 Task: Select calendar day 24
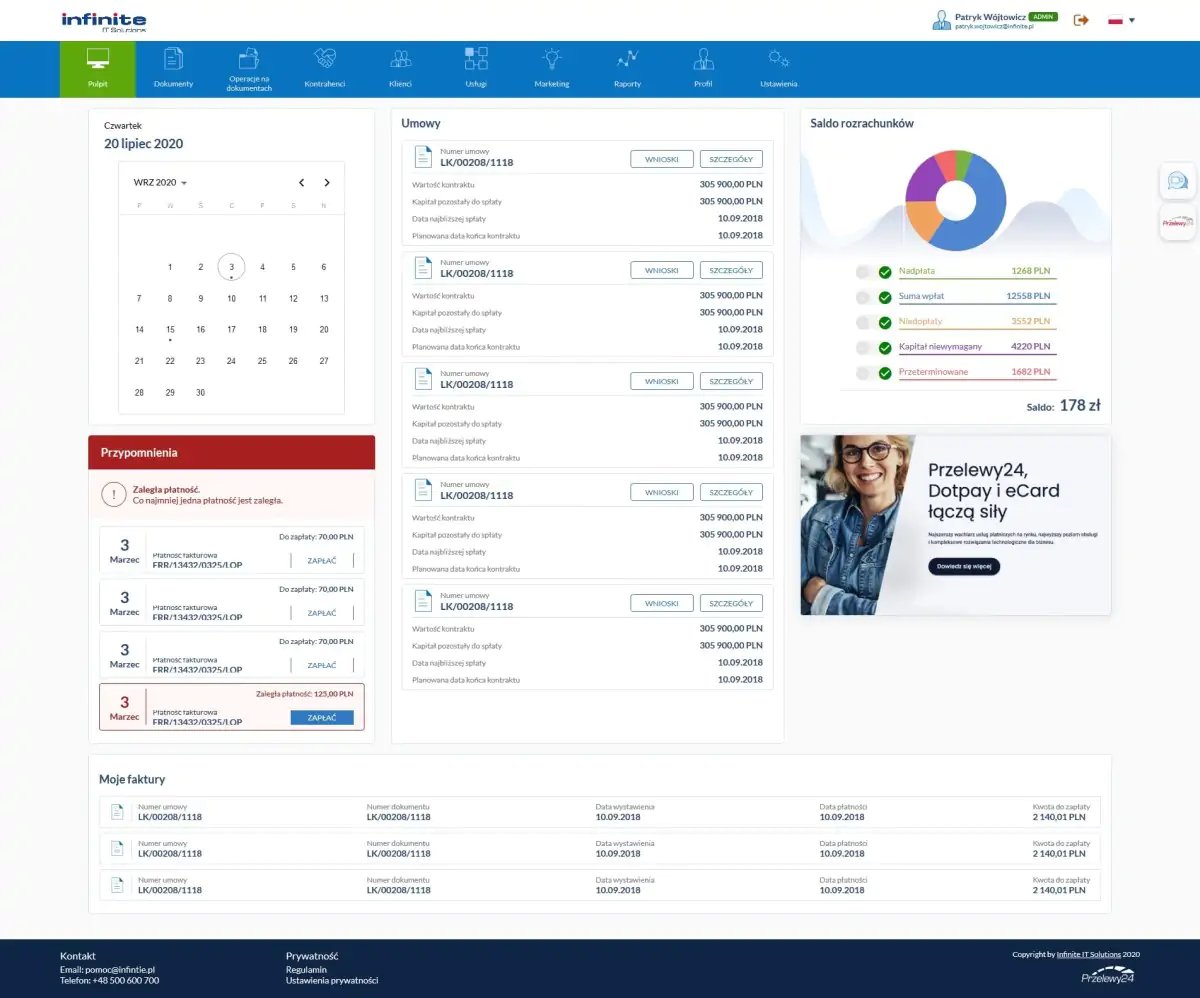pyautogui.click(x=231, y=361)
